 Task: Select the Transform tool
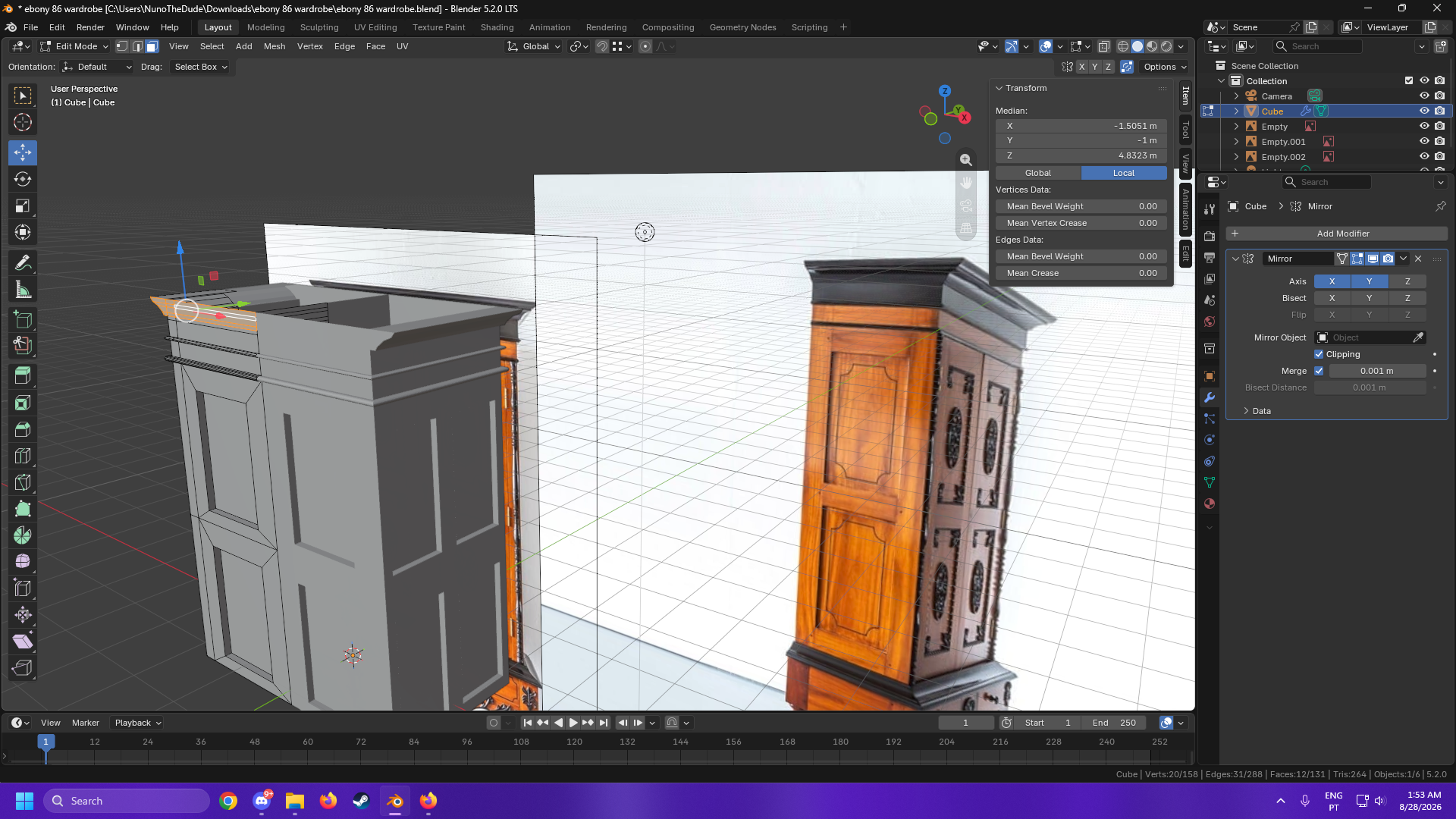tap(23, 232)
